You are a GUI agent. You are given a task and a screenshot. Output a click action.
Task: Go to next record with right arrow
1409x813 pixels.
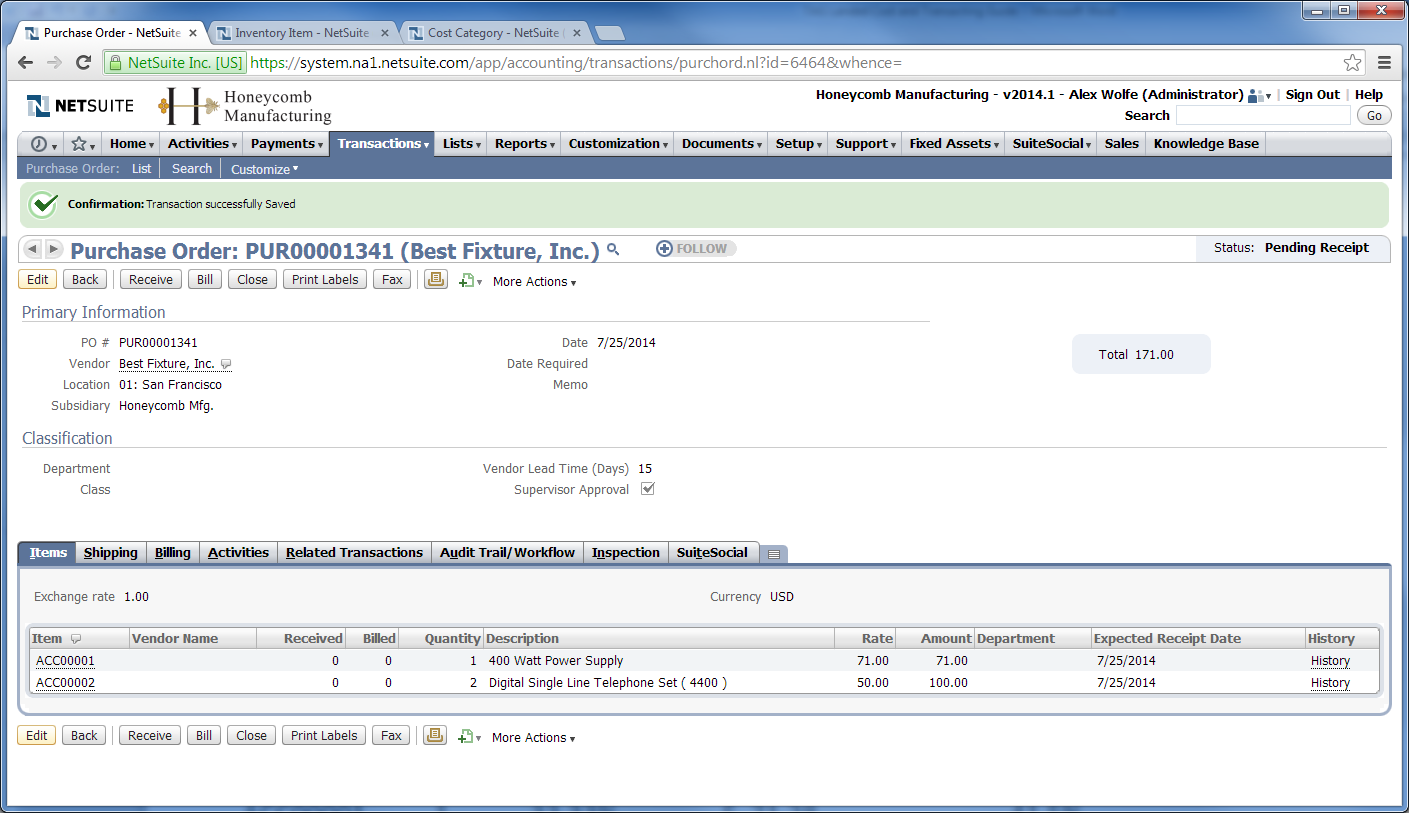[x=54, y=248]
